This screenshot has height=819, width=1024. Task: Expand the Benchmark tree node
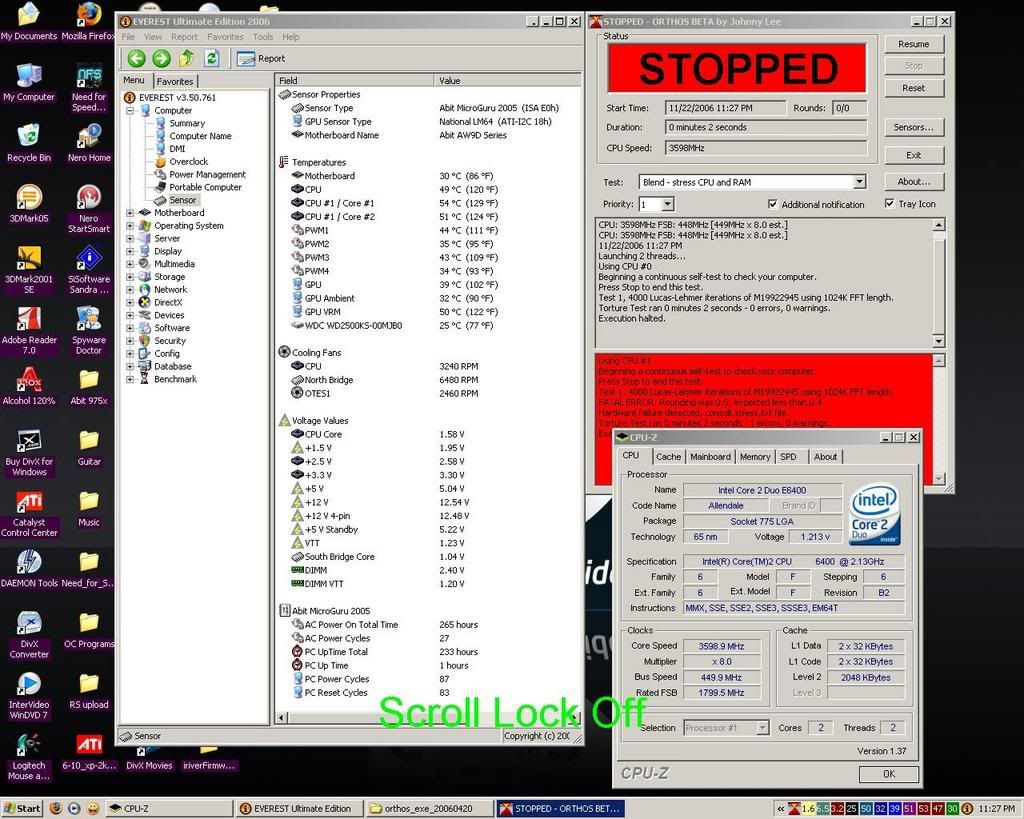point(130,379)
